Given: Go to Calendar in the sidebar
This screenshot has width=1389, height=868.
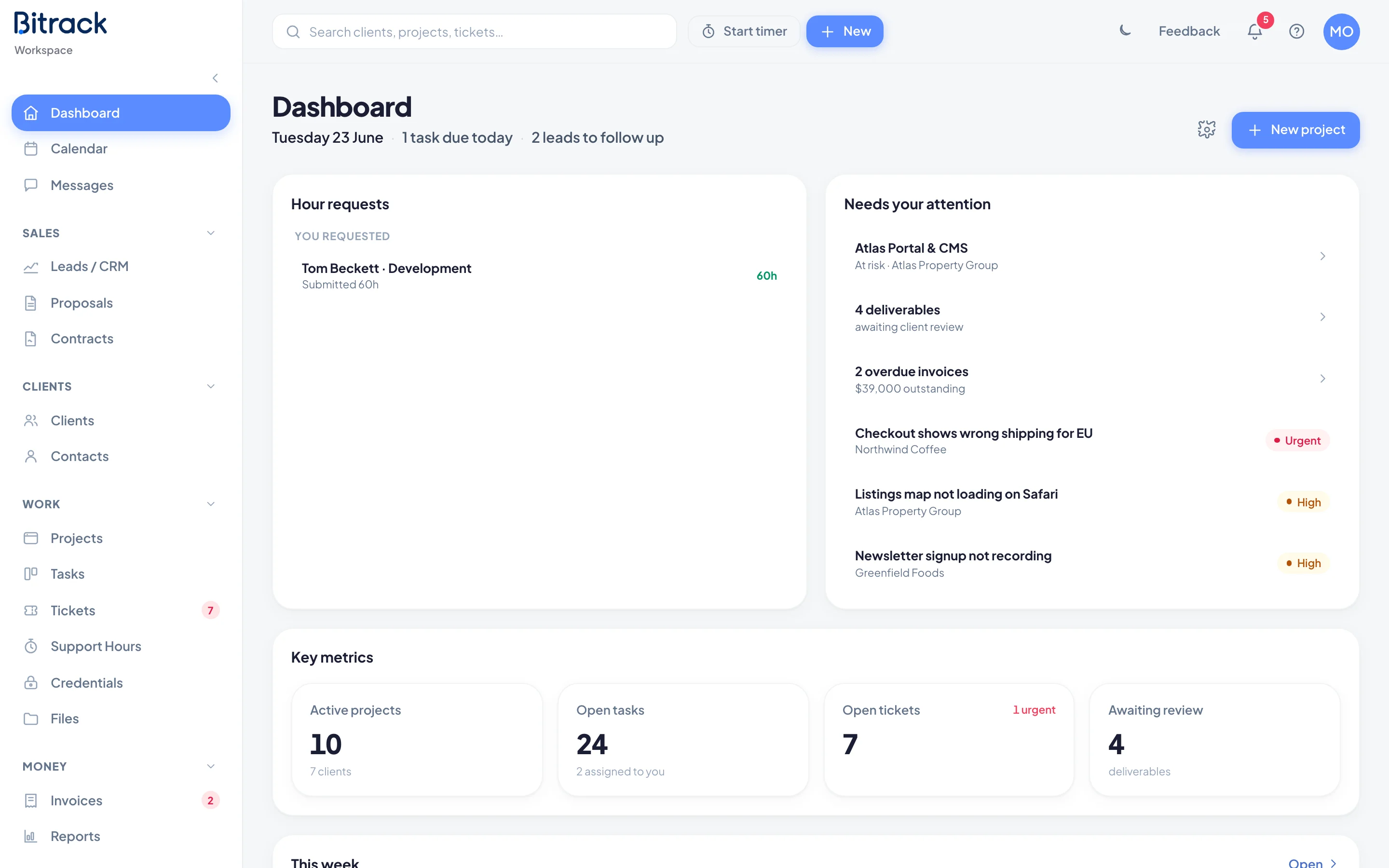Looking at the screenshot, I should (121, 149).
